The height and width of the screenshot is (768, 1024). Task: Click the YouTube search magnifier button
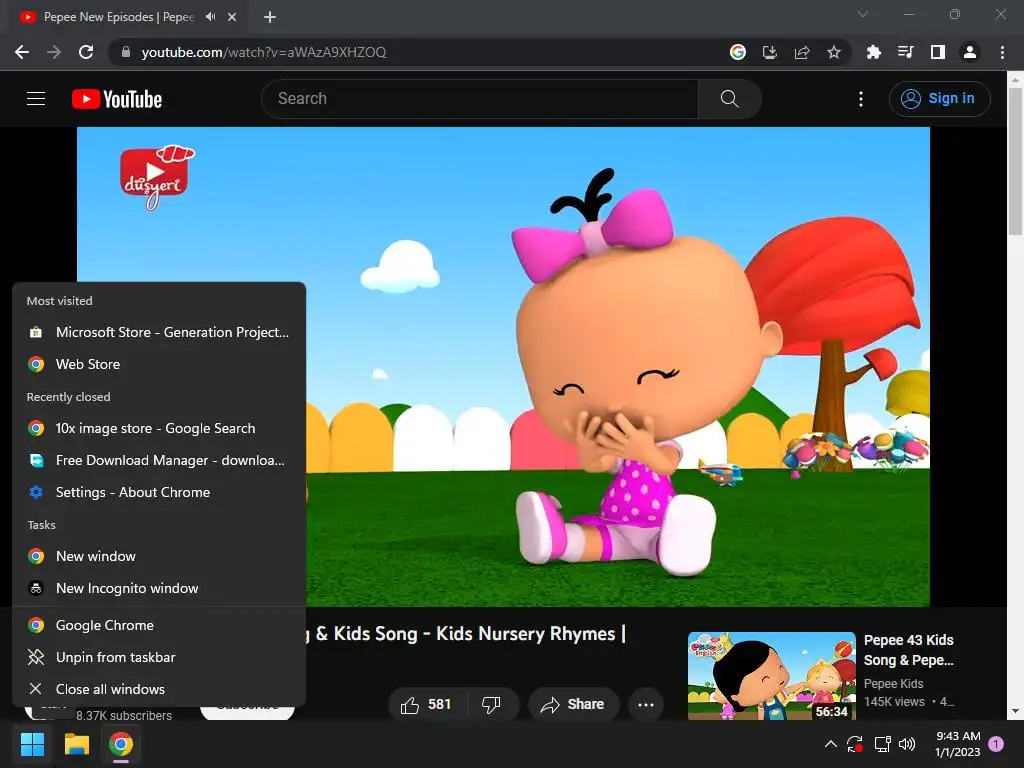coord(729,99)
